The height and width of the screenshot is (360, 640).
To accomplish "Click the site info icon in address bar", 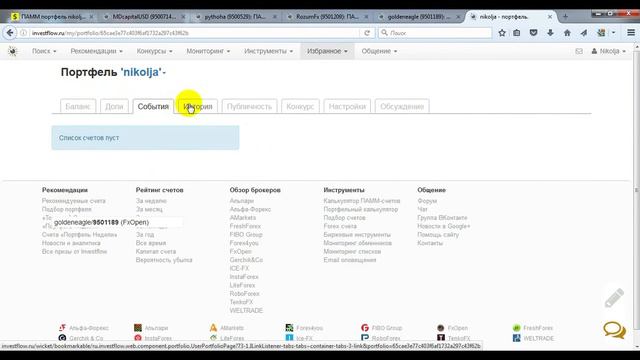I will tap(24, 33).
